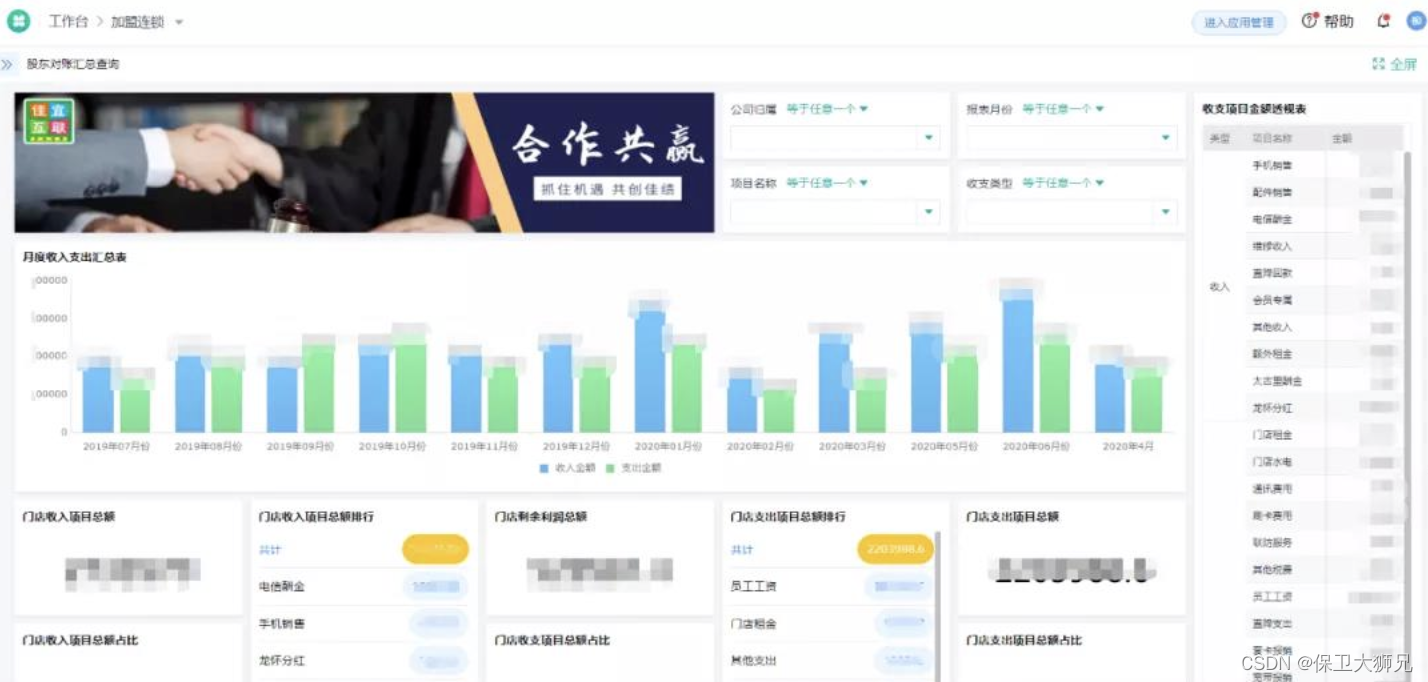This screenshot has height=682, width=1428.
Task: Change 项目名称 condition 等于任意一个
Action: (x=826, y=183)
